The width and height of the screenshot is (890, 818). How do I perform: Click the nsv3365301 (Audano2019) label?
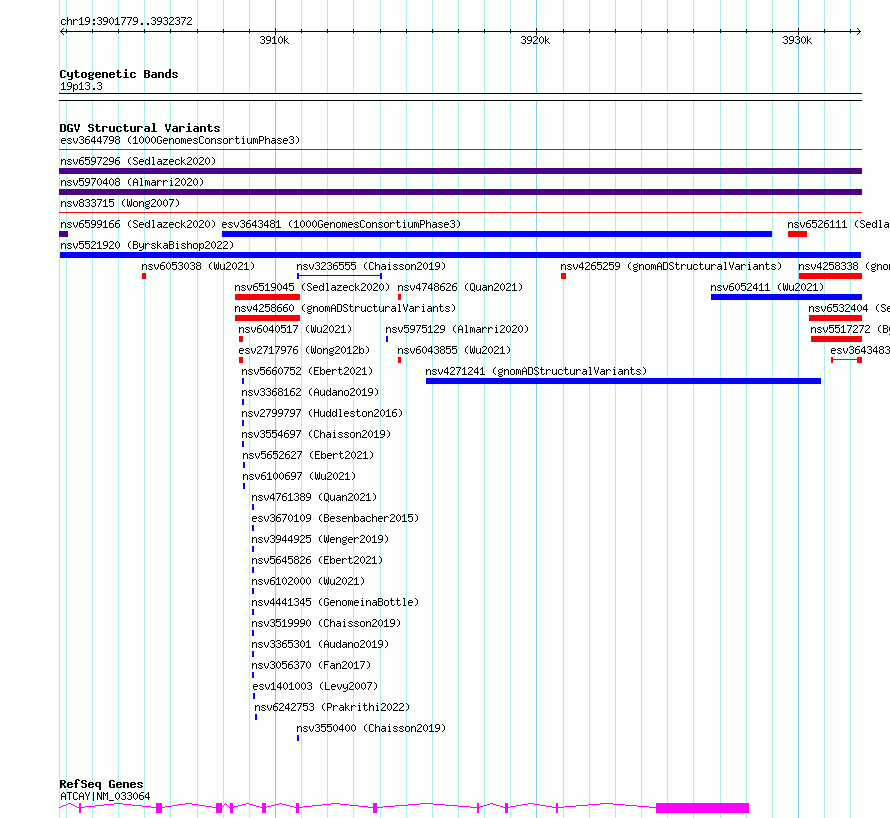coord(320,644)
